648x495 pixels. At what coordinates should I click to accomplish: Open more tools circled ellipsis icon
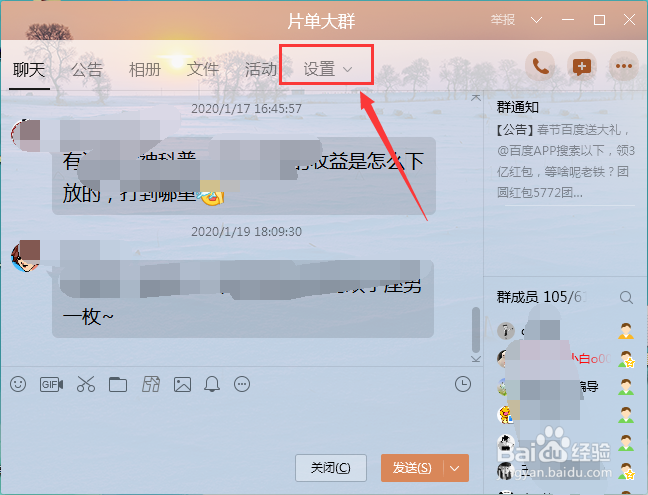pos(242,384)
